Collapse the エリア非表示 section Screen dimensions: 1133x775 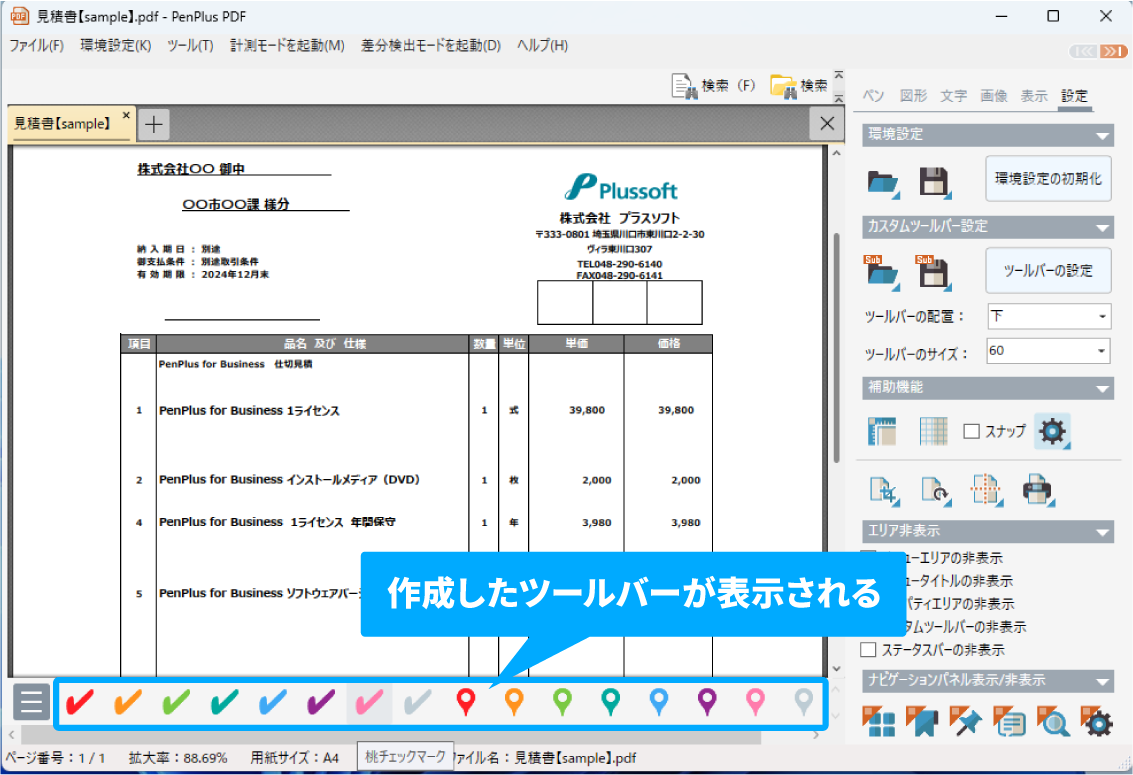pyautogui.click(x=1102, y=532)
